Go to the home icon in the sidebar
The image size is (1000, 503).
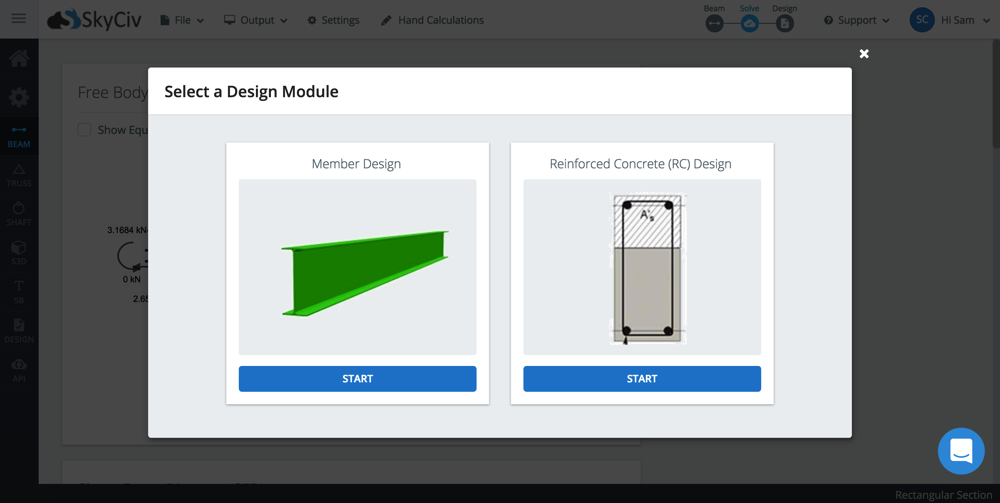[18, 59]
